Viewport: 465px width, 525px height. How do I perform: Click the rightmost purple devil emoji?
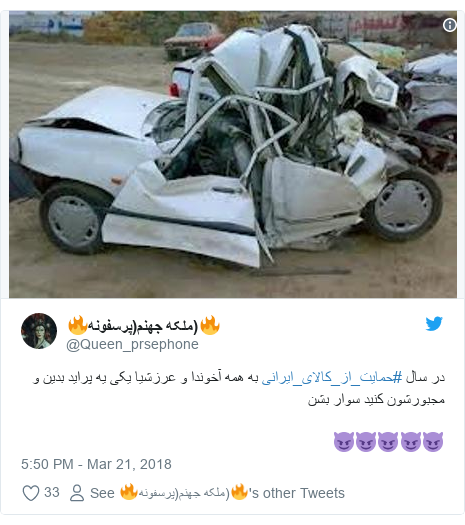(433, 442)
